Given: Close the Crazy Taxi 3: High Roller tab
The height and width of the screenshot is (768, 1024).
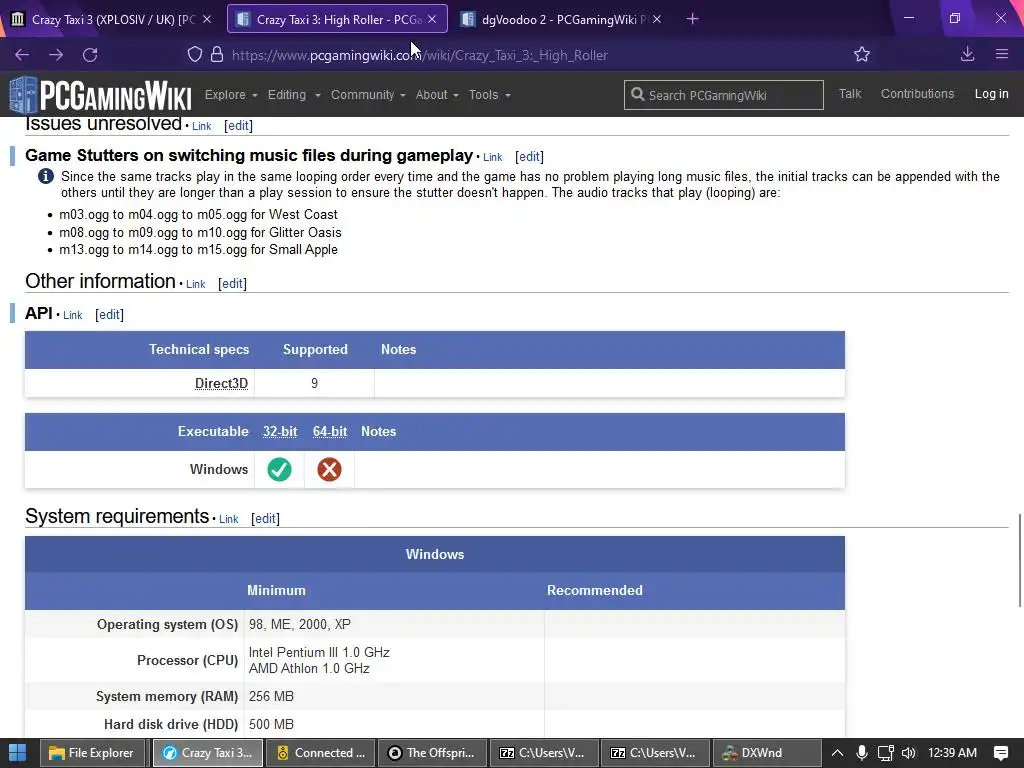Looking at the screenshot, I should [x=432, y=20].
